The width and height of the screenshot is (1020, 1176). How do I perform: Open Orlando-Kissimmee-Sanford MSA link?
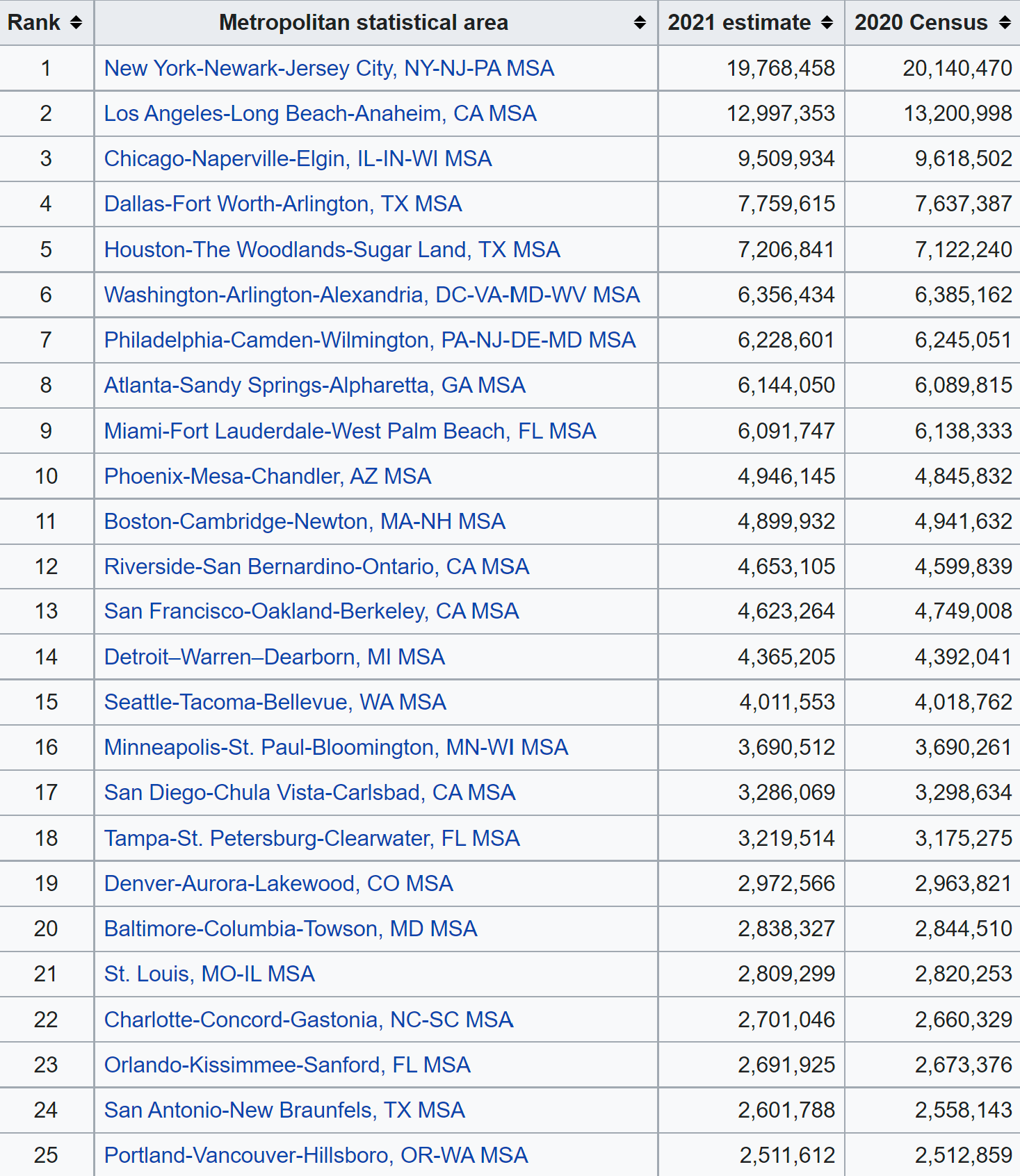[x=288, y=1065]
